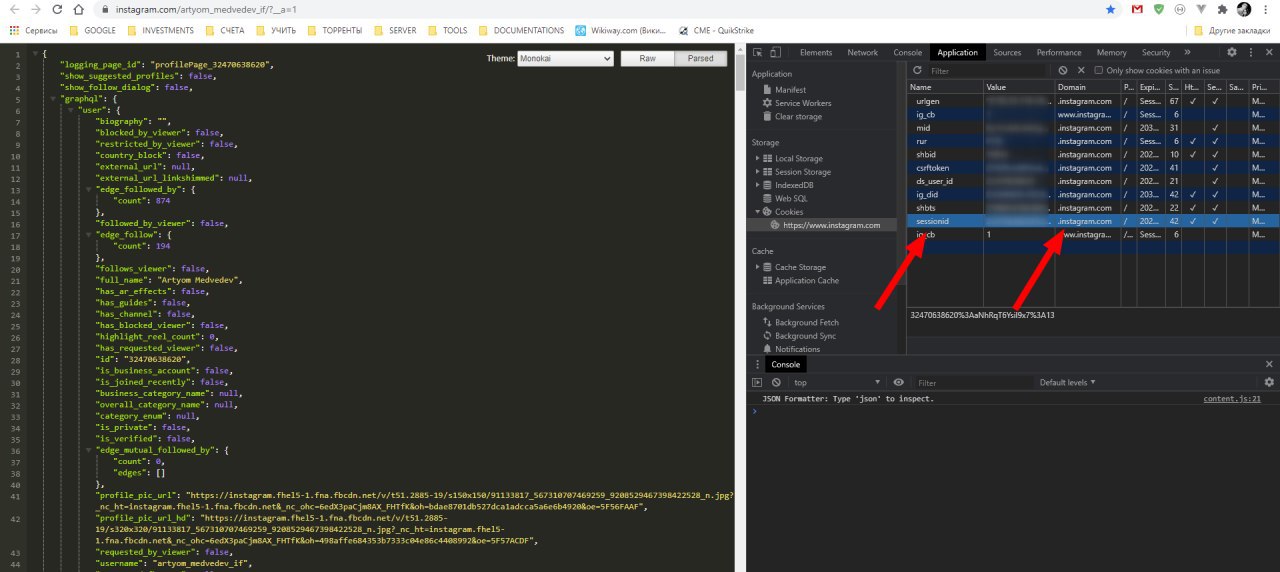
Task: Show Parsed JSON view
Action: pyautogui.click(x=701, y=59)
